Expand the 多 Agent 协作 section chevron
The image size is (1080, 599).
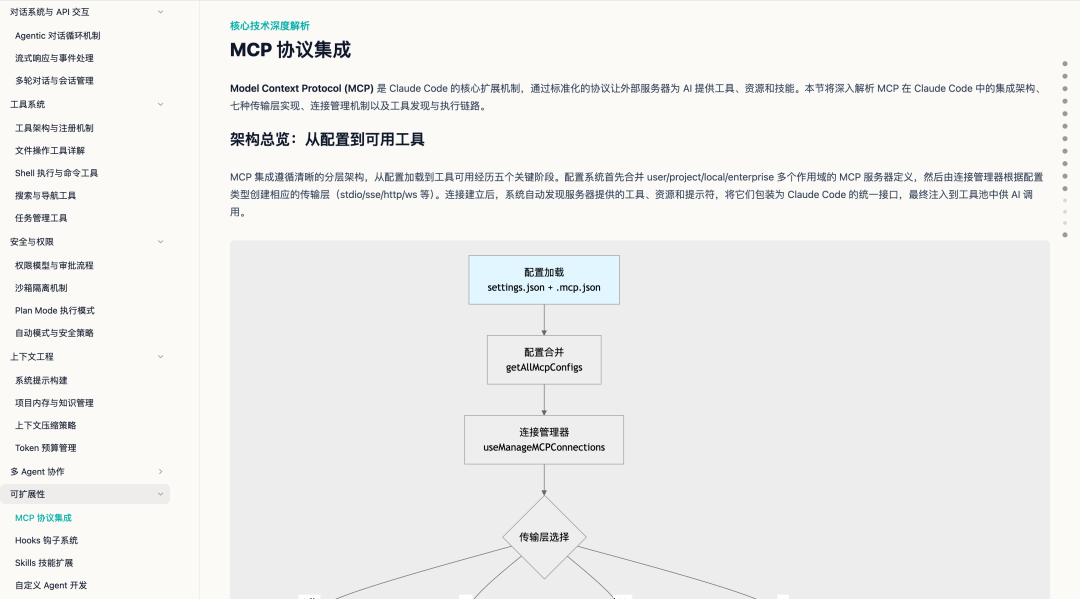click(160, 472)
